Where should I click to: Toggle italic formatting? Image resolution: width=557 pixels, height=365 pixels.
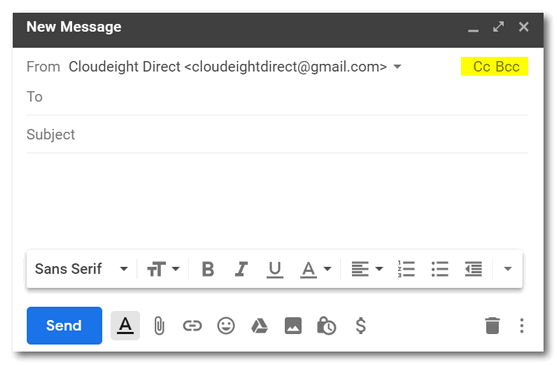(x=241, y=269)
